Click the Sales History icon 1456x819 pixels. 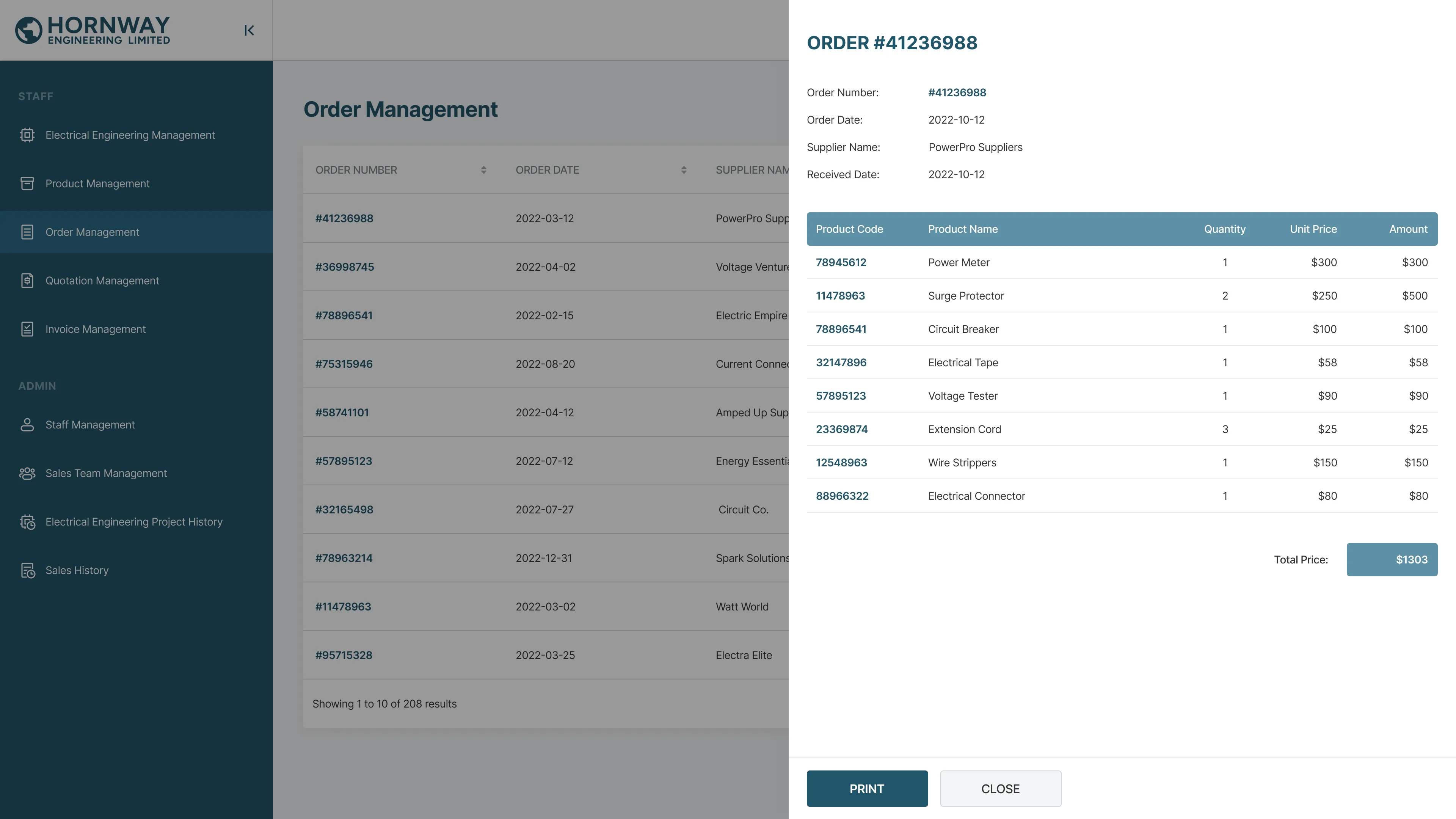click(x=27, y=571)
